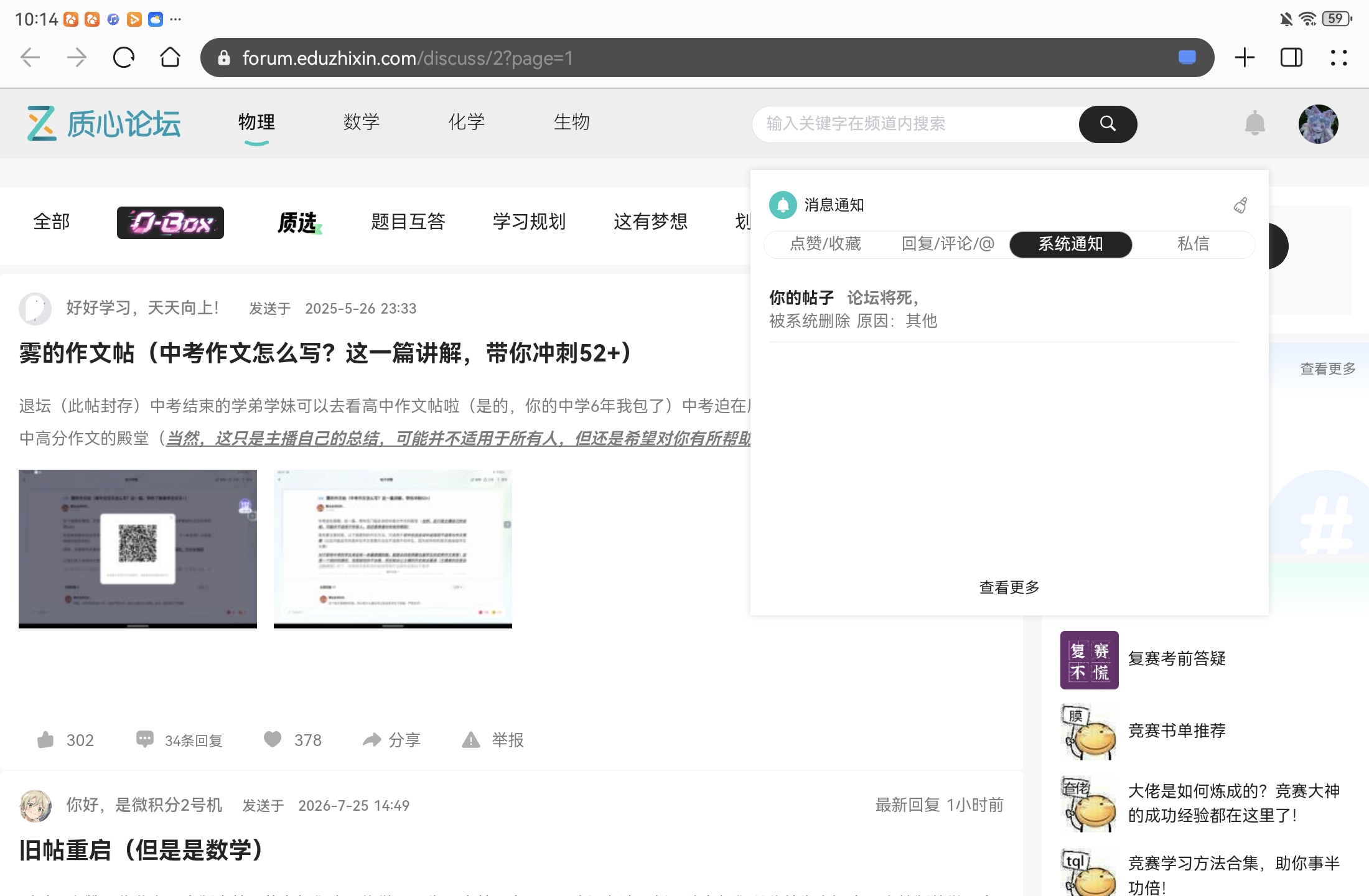Click the lock icon in address bar
This screenshot has width=1369, height=896.
click(x=224, y=58)
